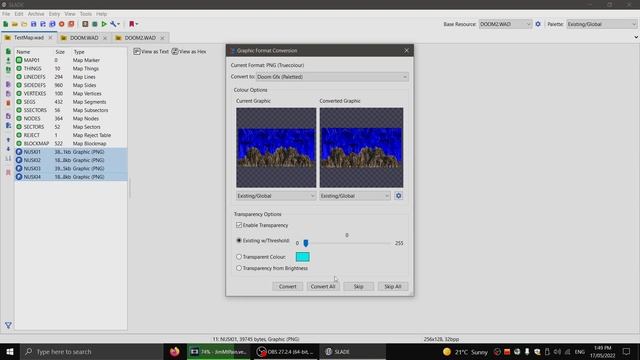Open the Archive menu

pos(36,14)
